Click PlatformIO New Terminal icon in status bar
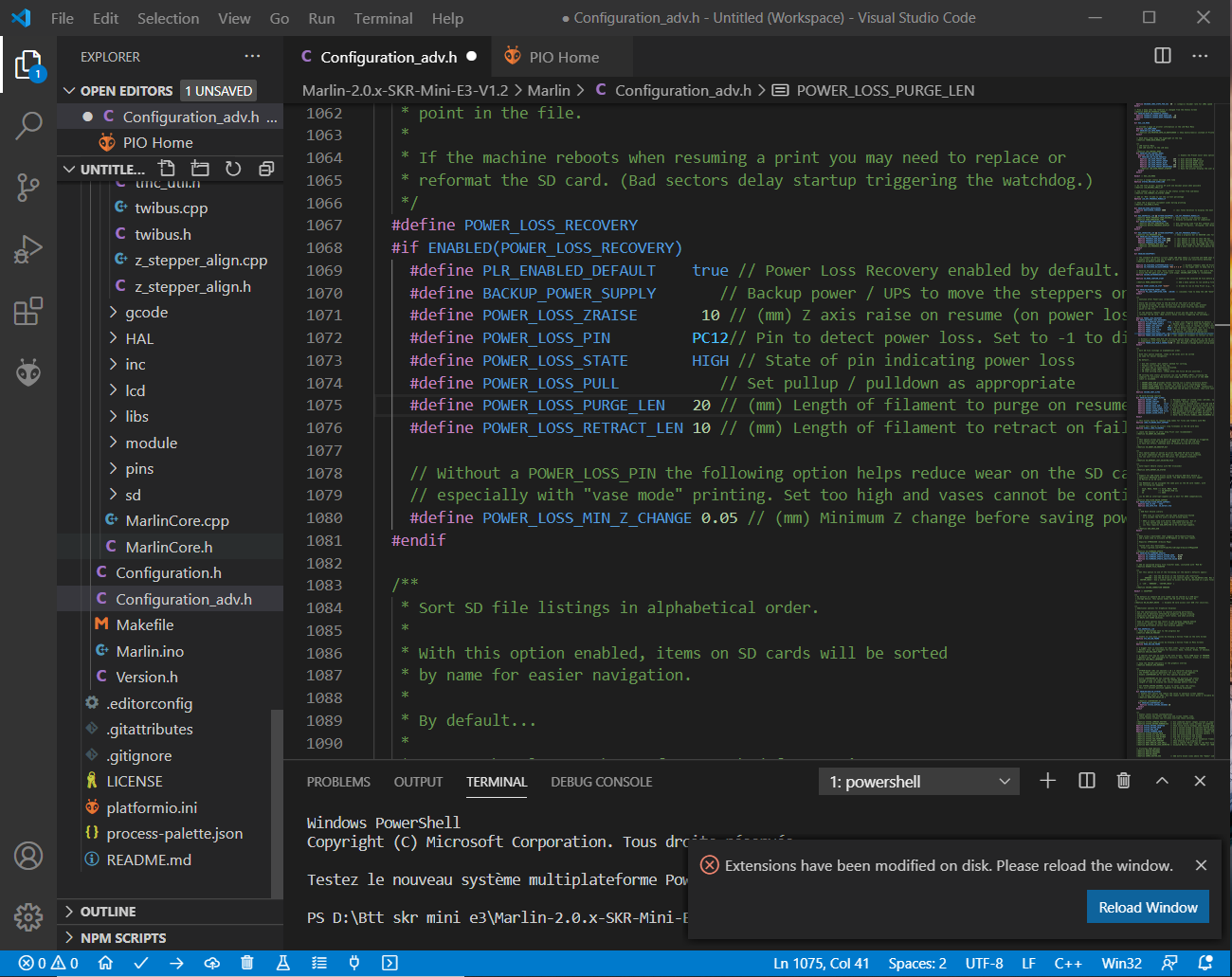The height and width of the screenshot is (977, 1232). click(x=390, y=963)
